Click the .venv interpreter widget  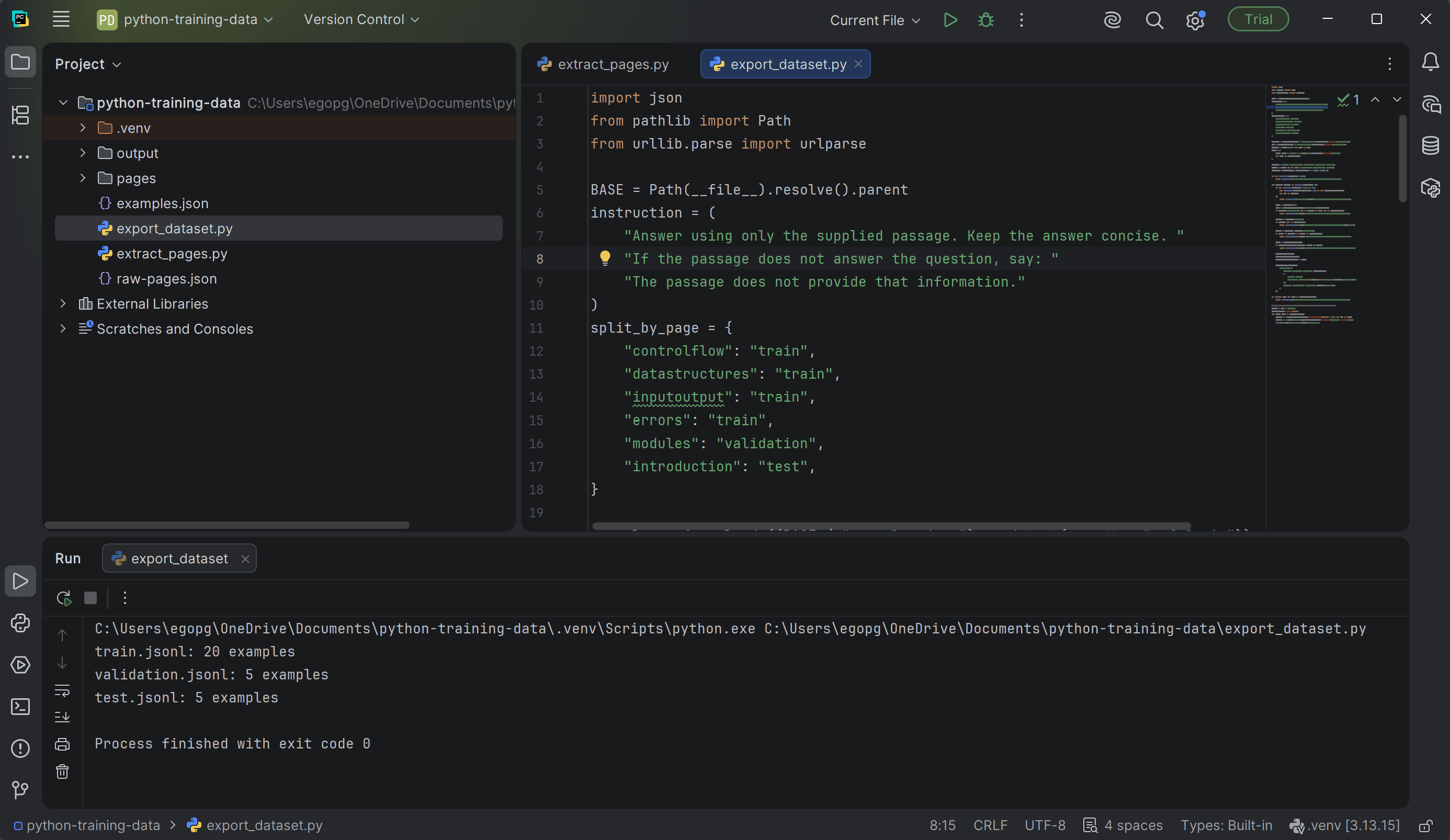tap(1344, 825)
